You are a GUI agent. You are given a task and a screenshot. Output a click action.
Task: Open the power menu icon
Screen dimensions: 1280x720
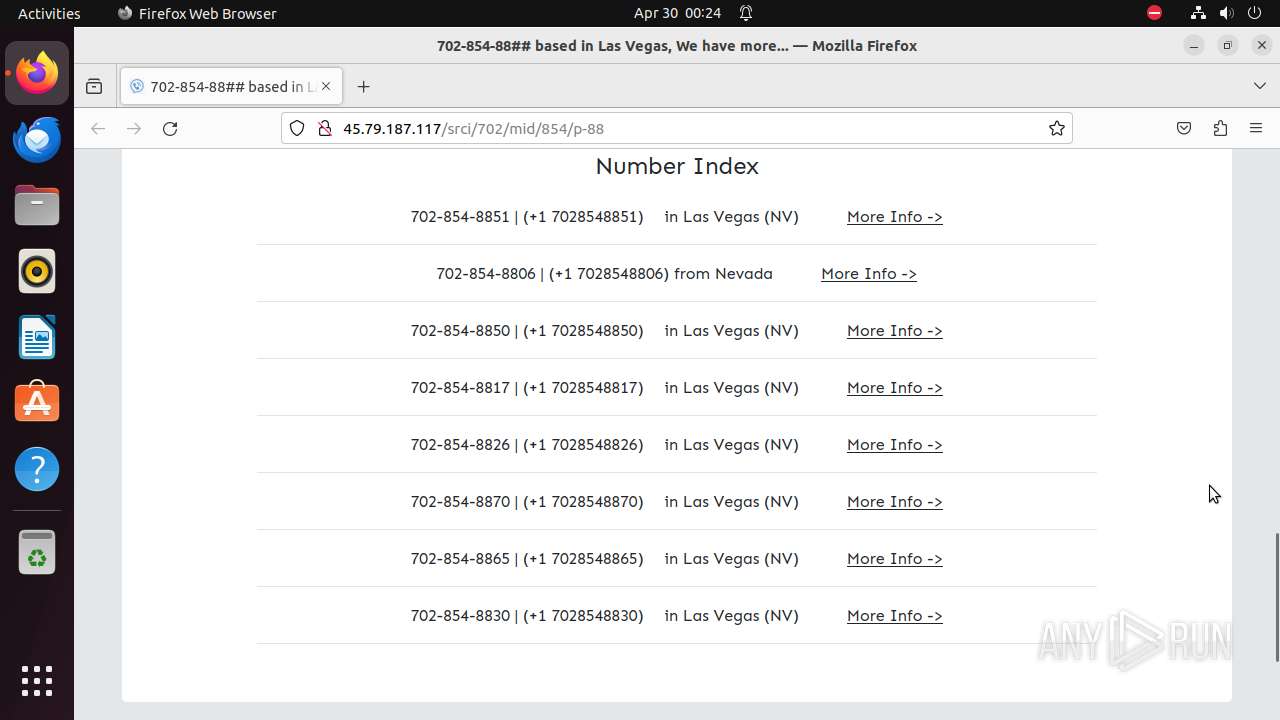[x=1254, y=13]
